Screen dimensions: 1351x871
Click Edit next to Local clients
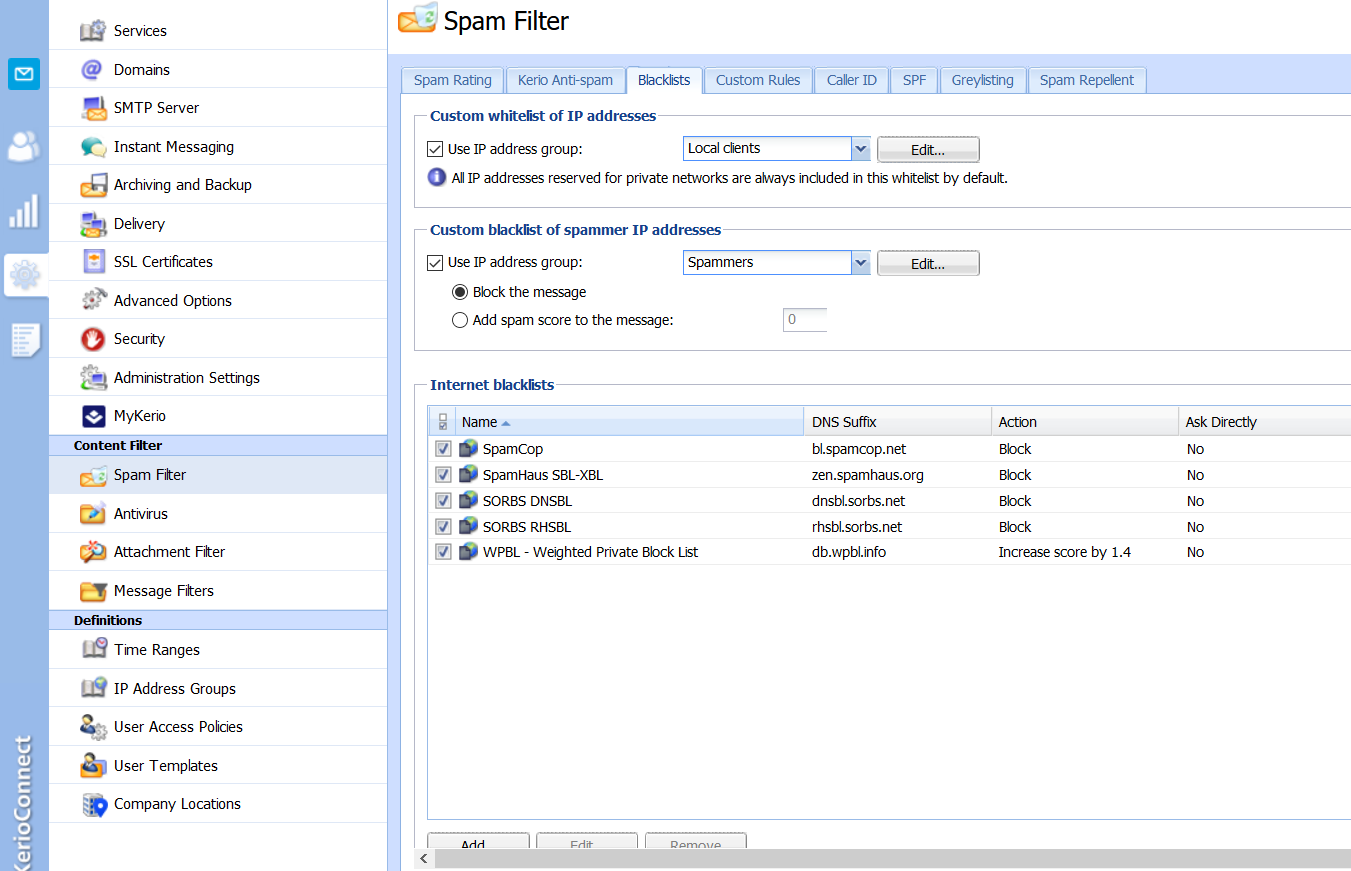(x=928, y=150)
